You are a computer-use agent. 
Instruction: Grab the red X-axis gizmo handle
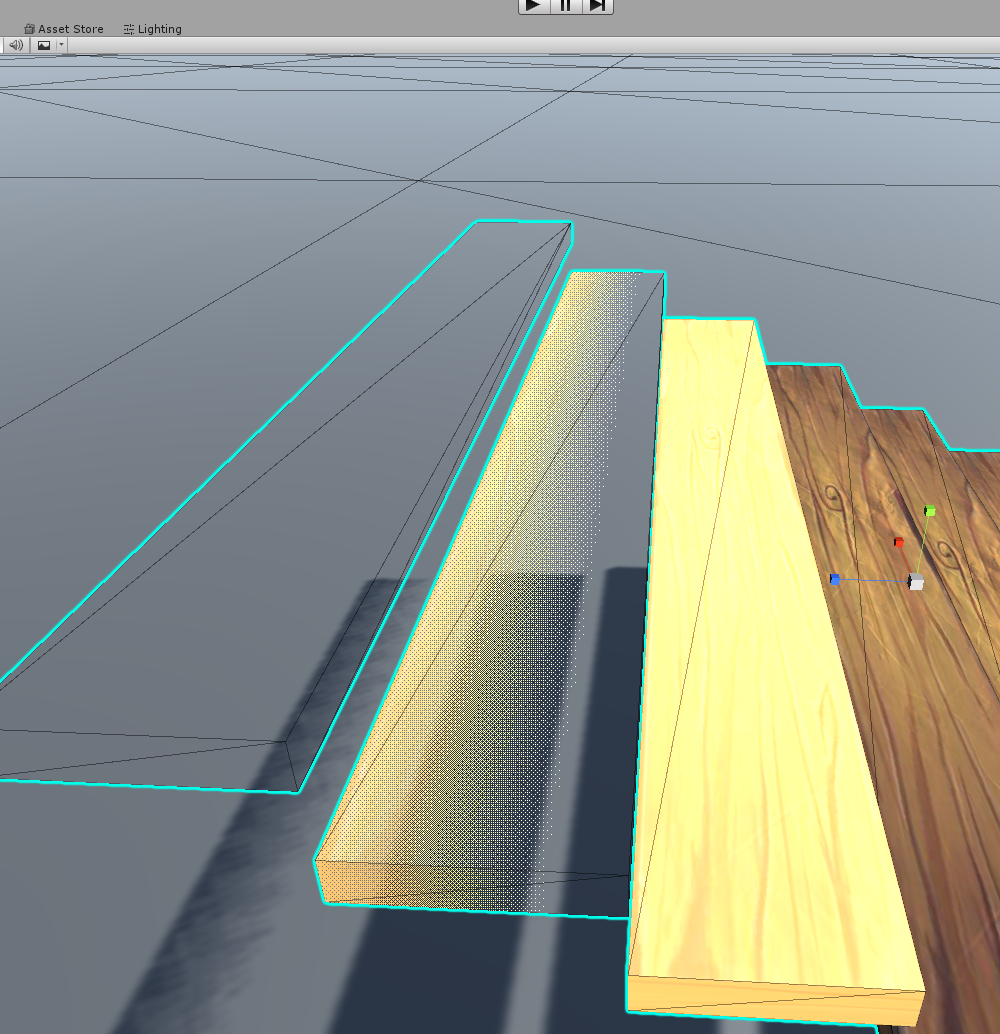(x=899, y=542)
